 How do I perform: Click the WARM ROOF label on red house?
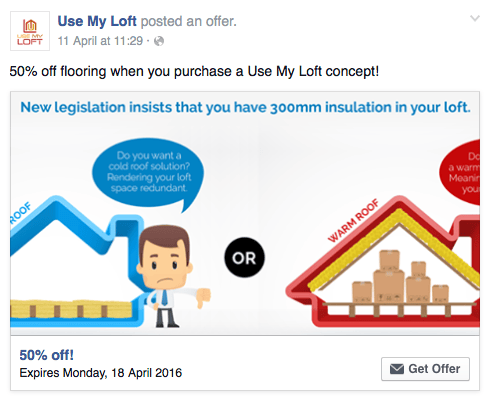(354, 221)
